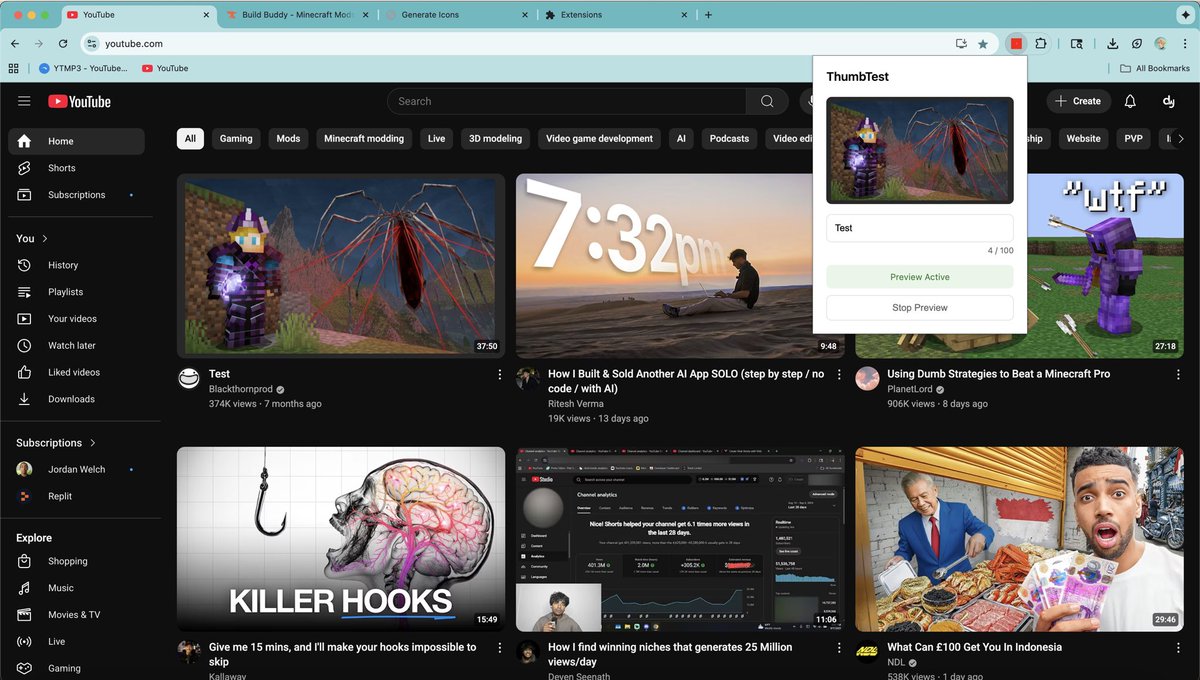This screenshot has height=680, width=1200.
Task: Open the Chrome profile avatar
Action: pos(1160,44)
